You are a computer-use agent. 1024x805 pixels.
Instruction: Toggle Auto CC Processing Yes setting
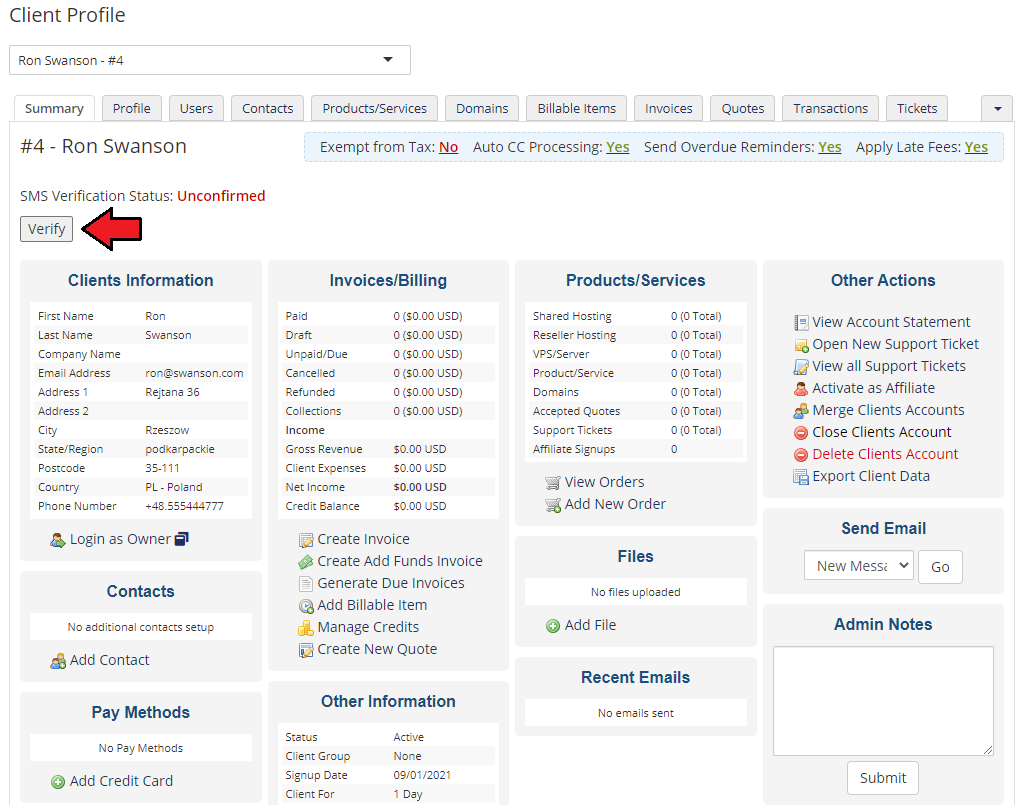[618, 147]
